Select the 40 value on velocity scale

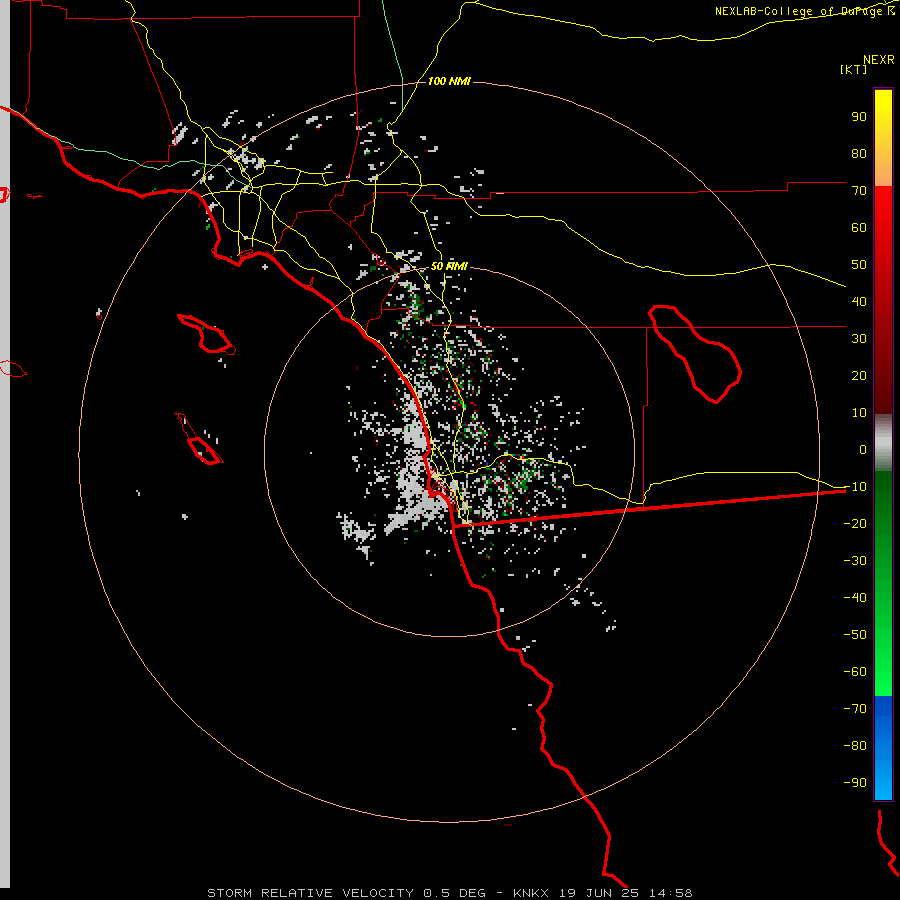coord(859,301)
